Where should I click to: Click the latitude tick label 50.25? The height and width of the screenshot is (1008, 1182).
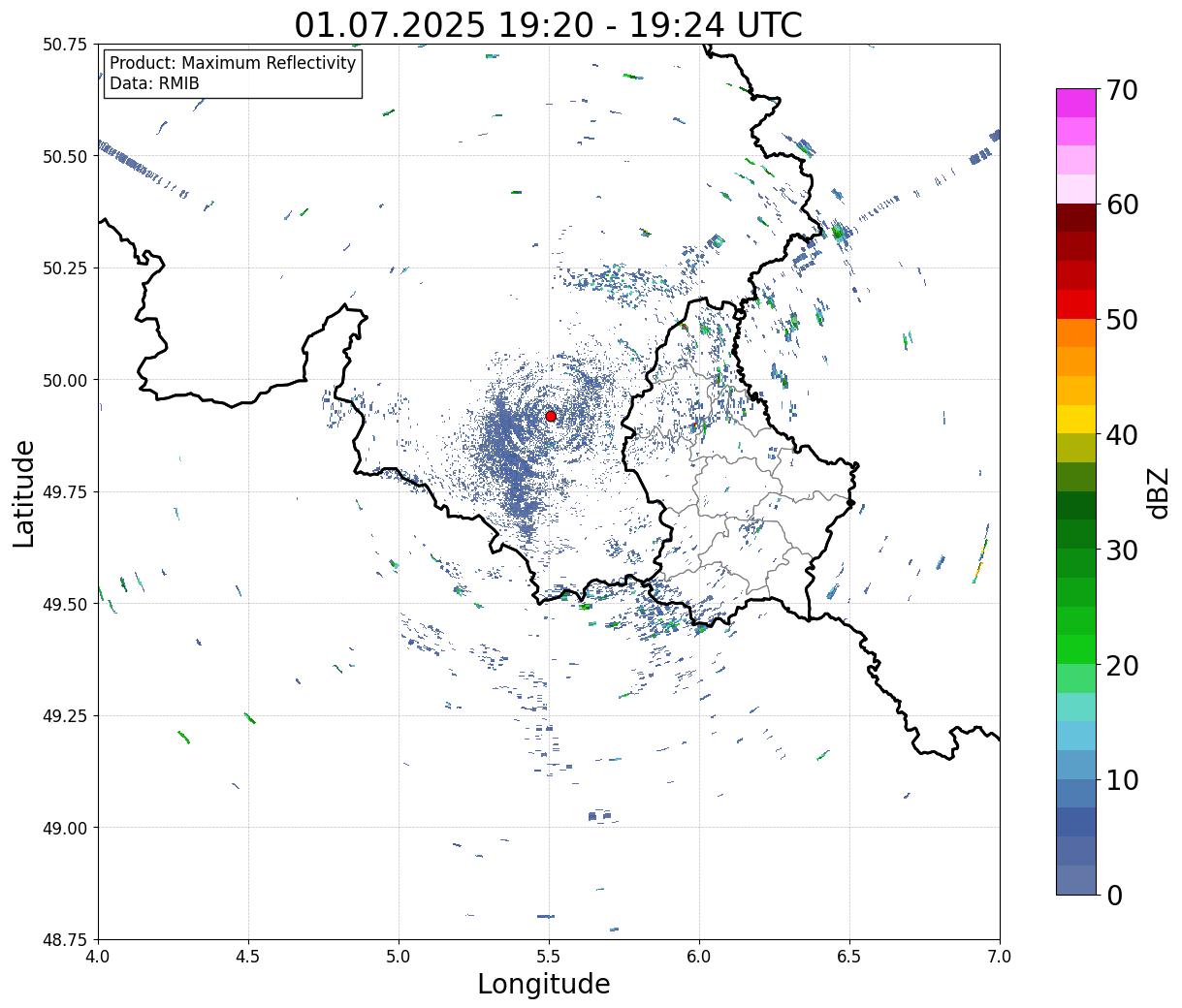click(x=65, y=268)
